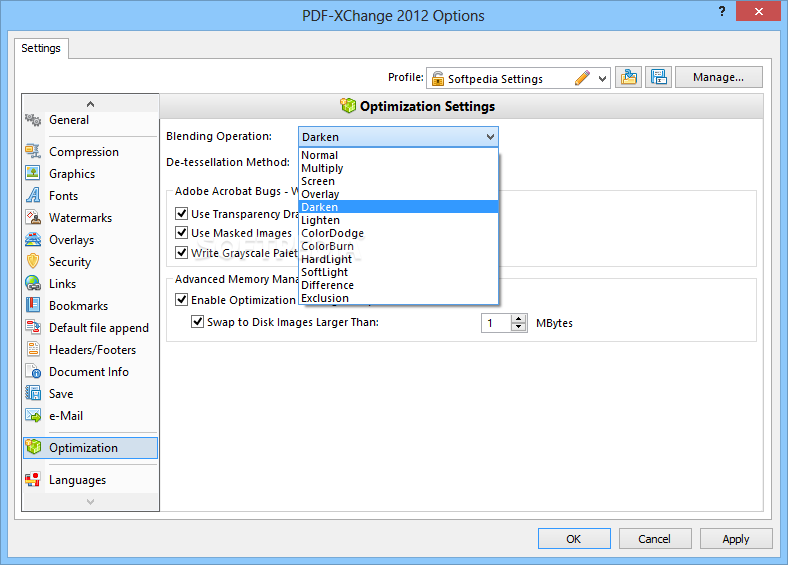Open the Headers/Footers settings page

tap(92, 350)
